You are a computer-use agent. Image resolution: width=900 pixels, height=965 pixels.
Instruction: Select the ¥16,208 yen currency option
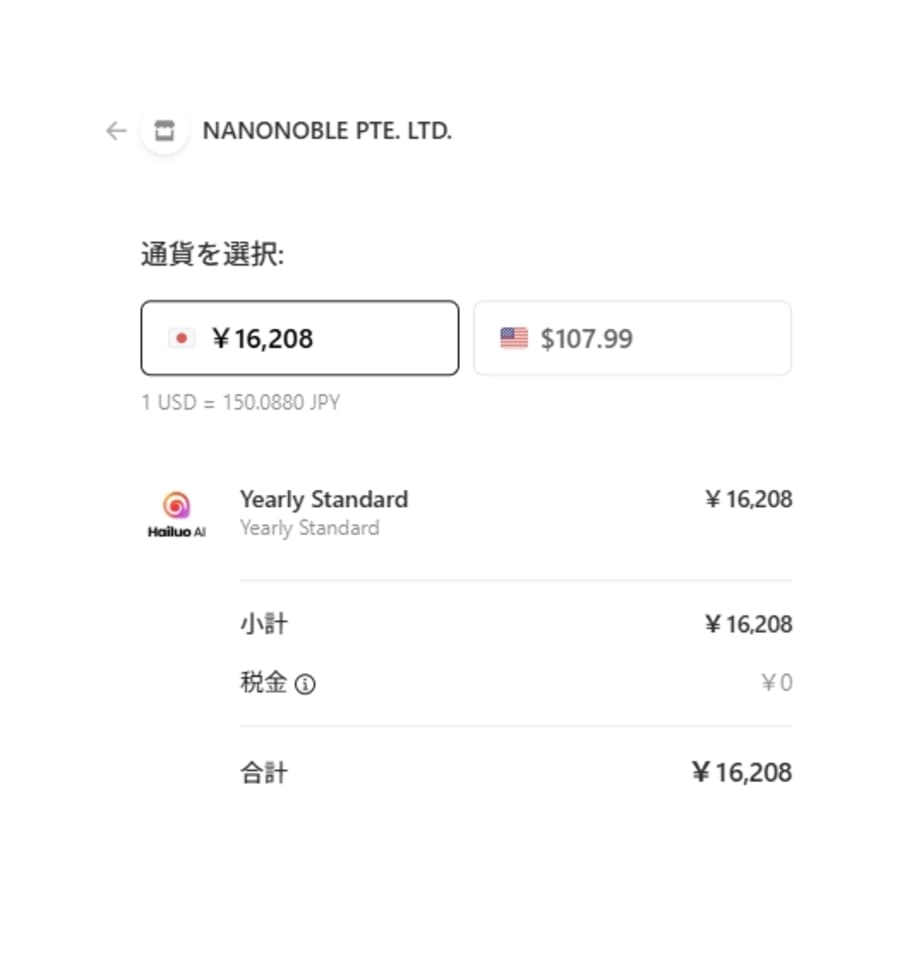[x=300, y=338]
